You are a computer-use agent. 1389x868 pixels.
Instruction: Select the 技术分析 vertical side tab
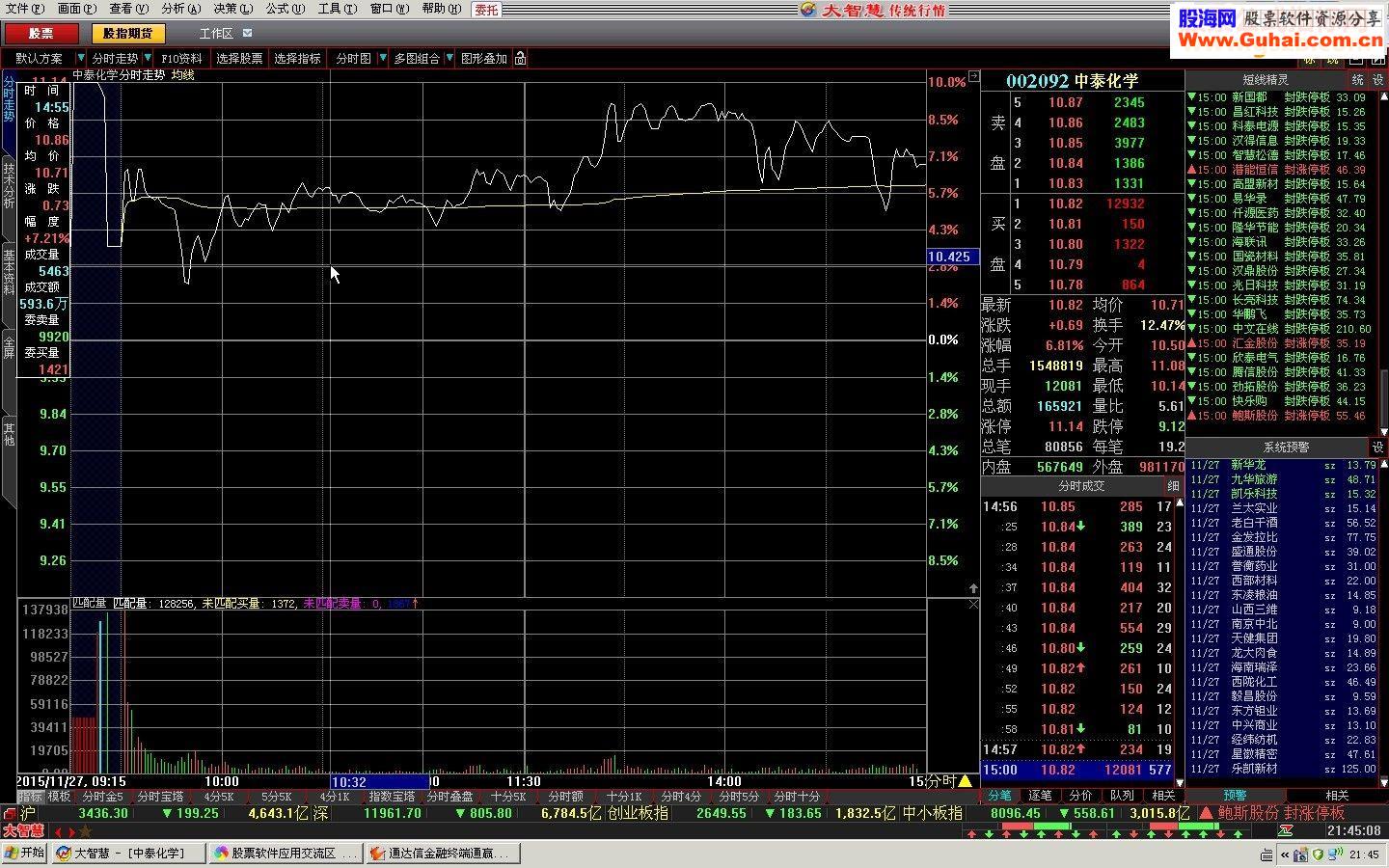[9, 186]
